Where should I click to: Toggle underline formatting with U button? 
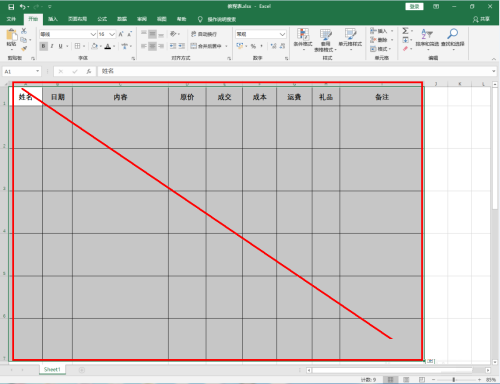point(60,46)
